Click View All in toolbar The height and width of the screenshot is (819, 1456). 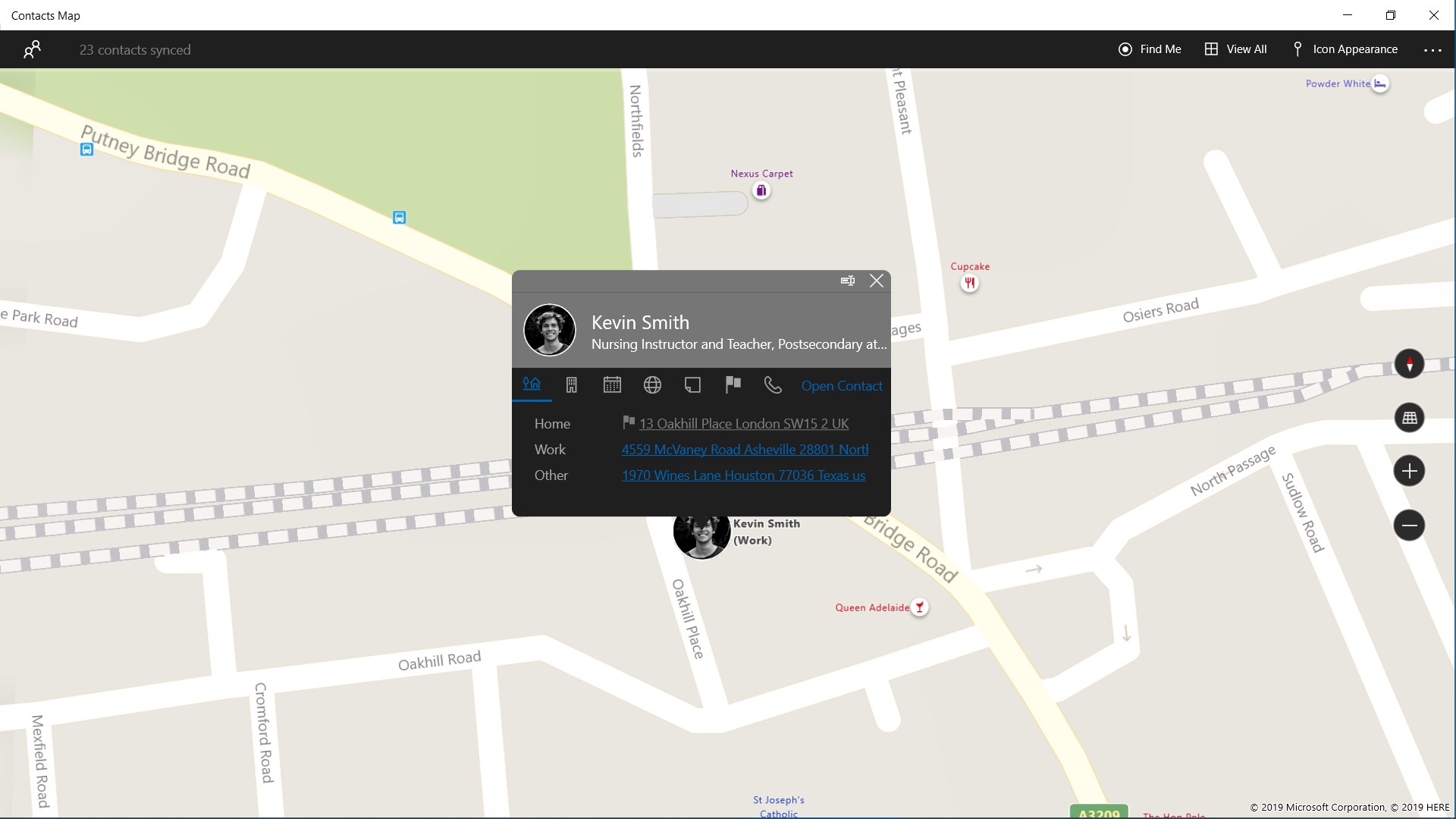coord(1236,49)
